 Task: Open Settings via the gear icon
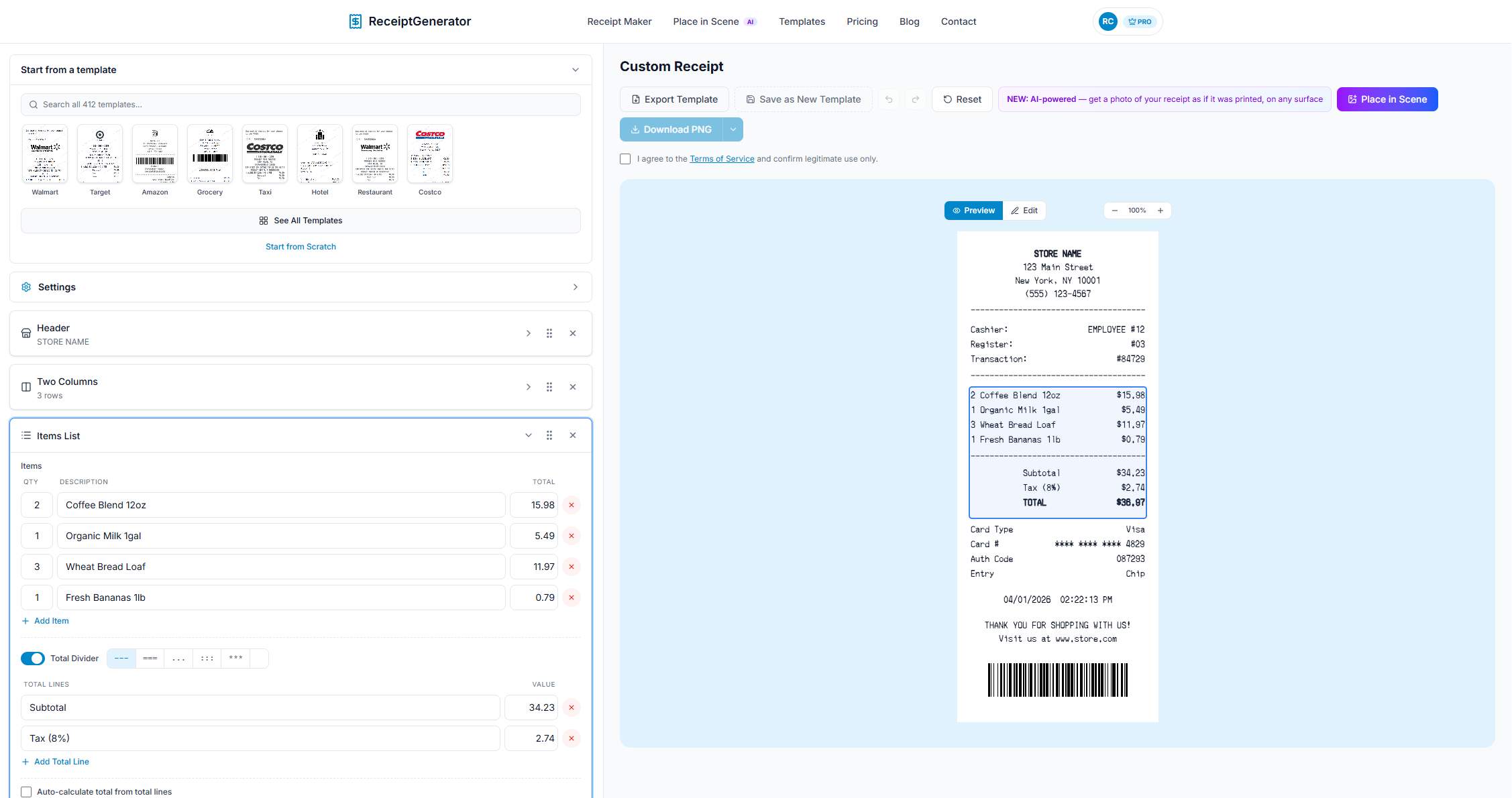(26, 287)
